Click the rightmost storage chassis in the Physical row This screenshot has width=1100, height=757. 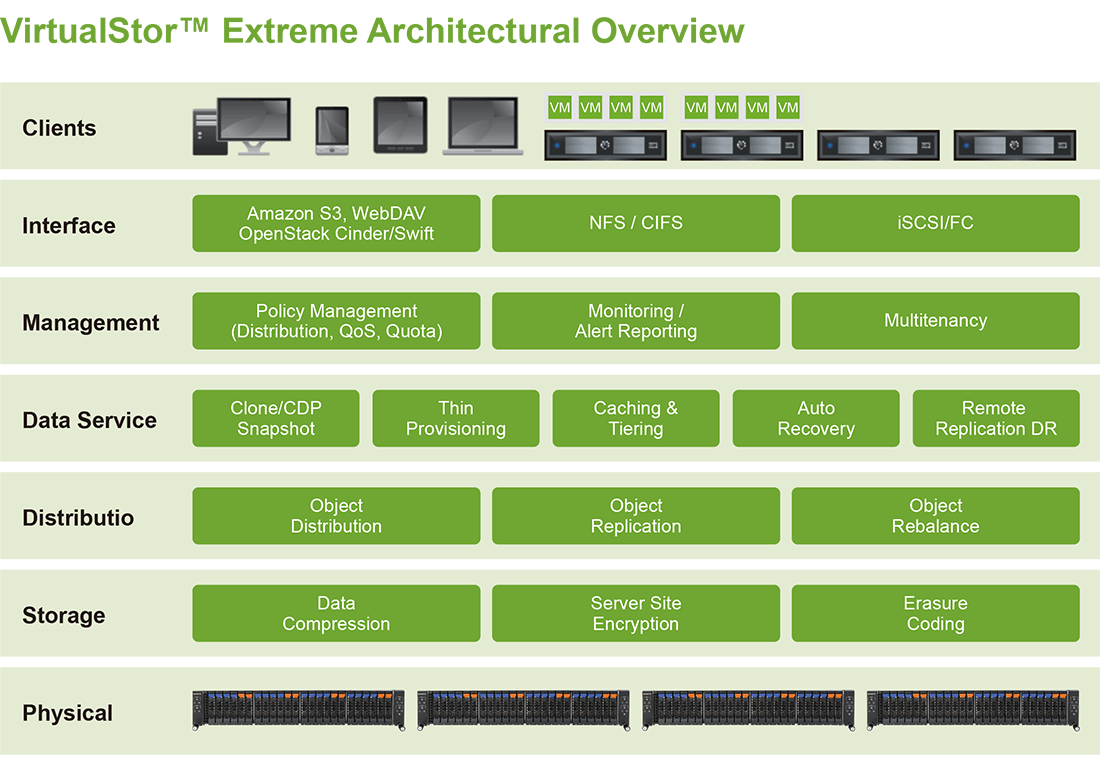pos(973,710)
